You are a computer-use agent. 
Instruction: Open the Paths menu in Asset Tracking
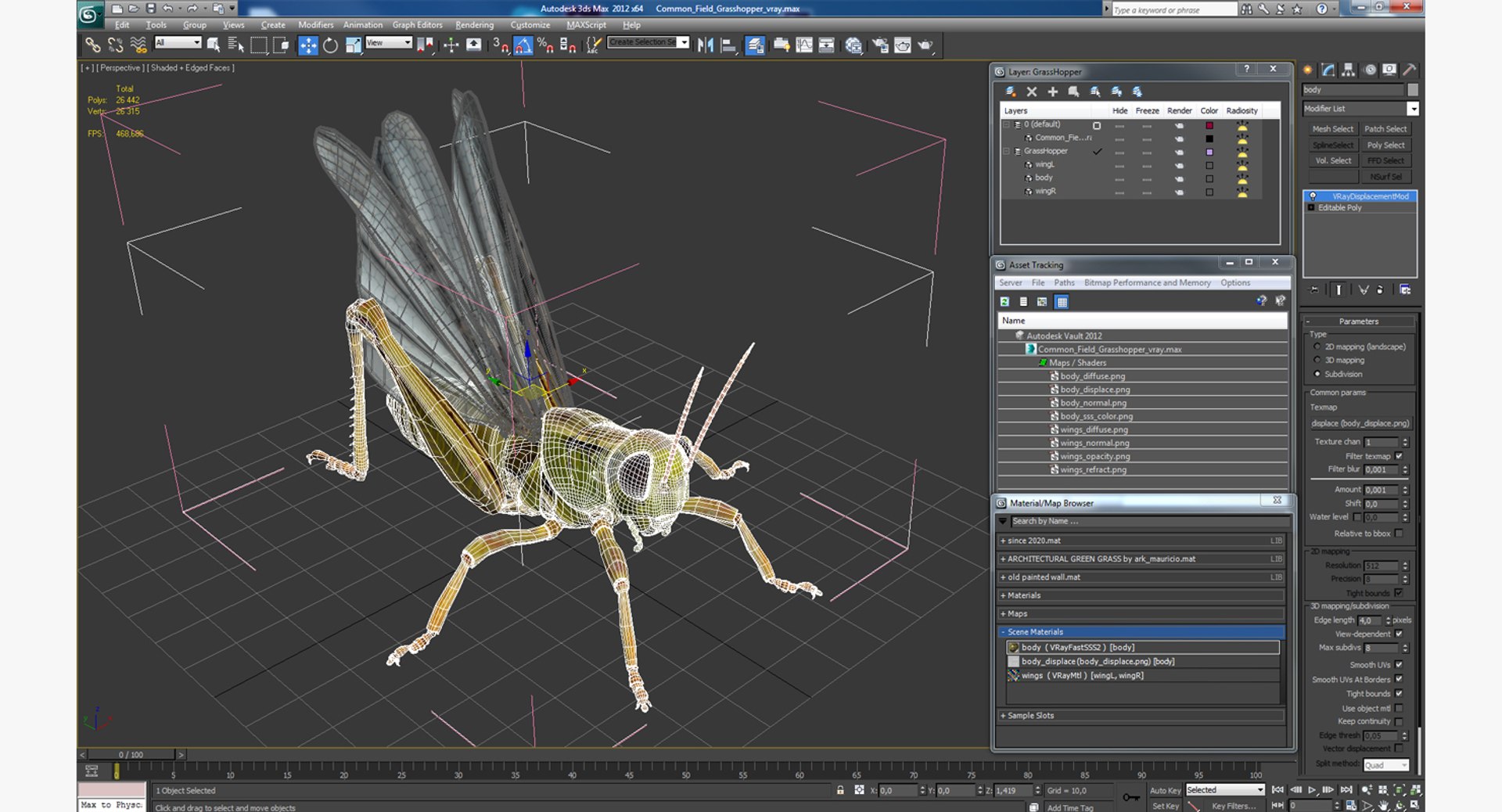tap(1064, 283)
